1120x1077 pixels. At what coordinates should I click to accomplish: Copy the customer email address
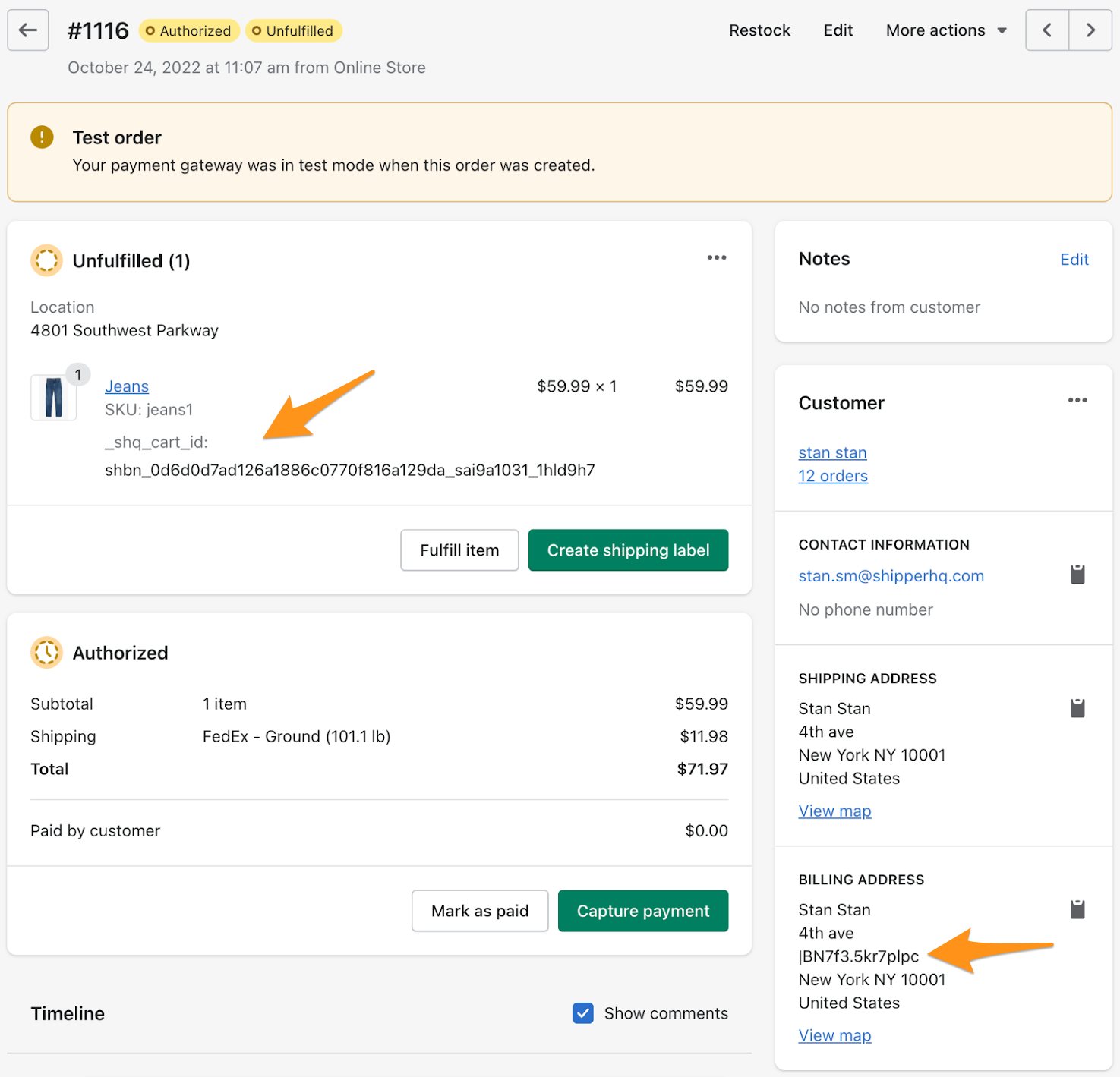tap(1077, 575)
